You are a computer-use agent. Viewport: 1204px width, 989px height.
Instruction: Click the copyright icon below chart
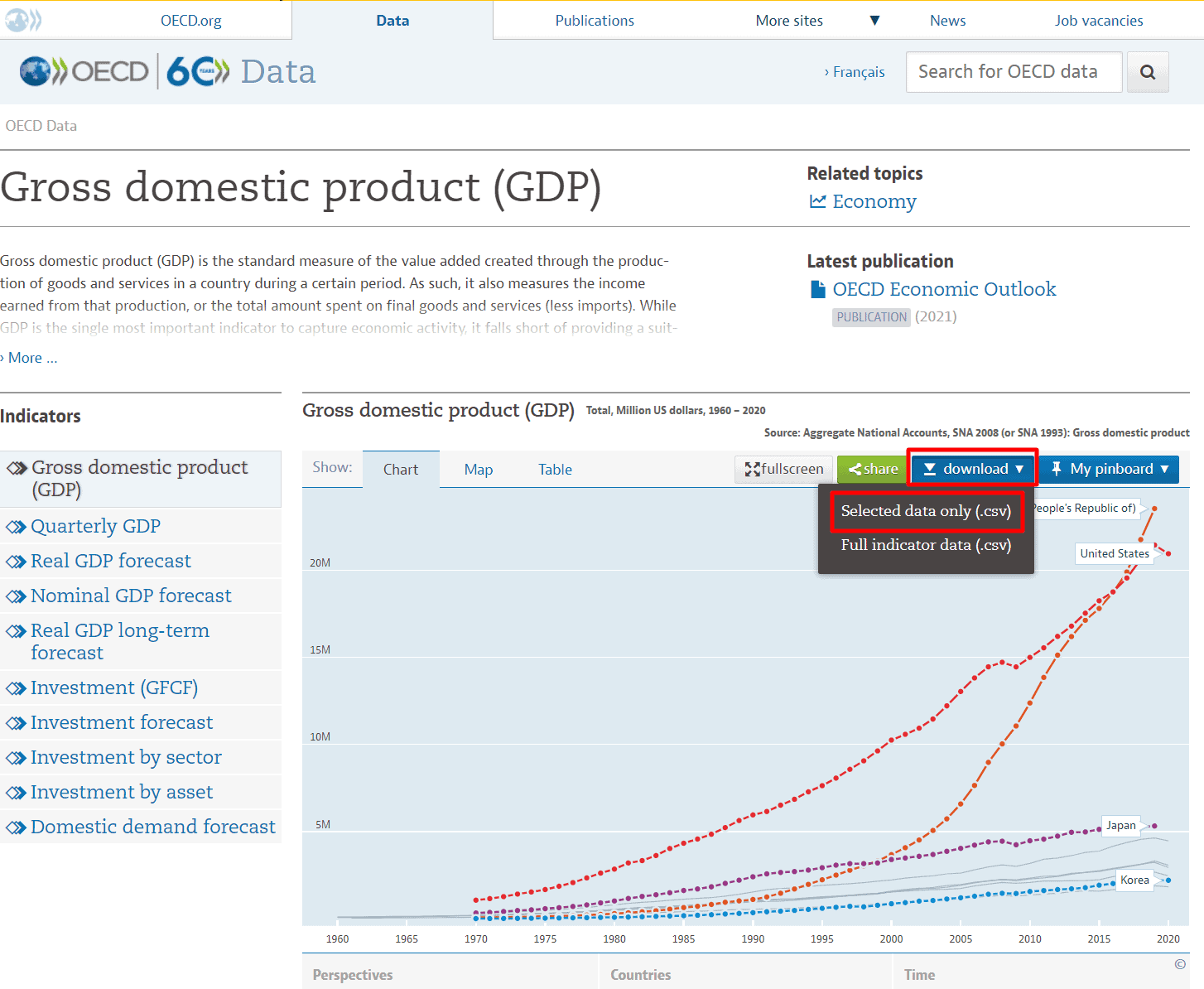1179,964
